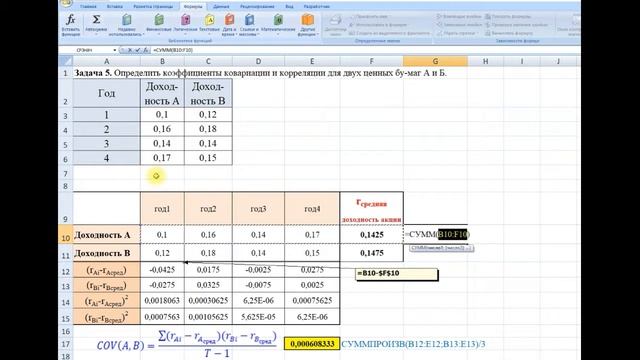Viewport: 640px width, 360px height.
Task: Switch to the Вид ribbon tab
Action: tap(289, 7)
